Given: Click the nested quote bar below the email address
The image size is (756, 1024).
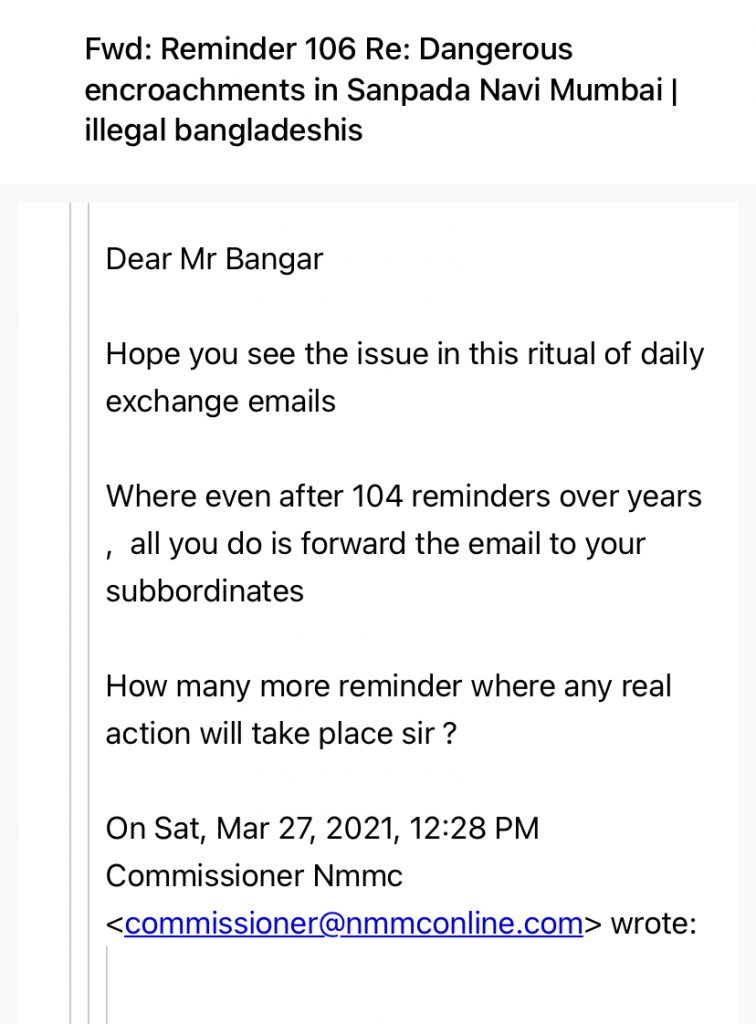Looking at the screenshot, I should pos(107,985).
